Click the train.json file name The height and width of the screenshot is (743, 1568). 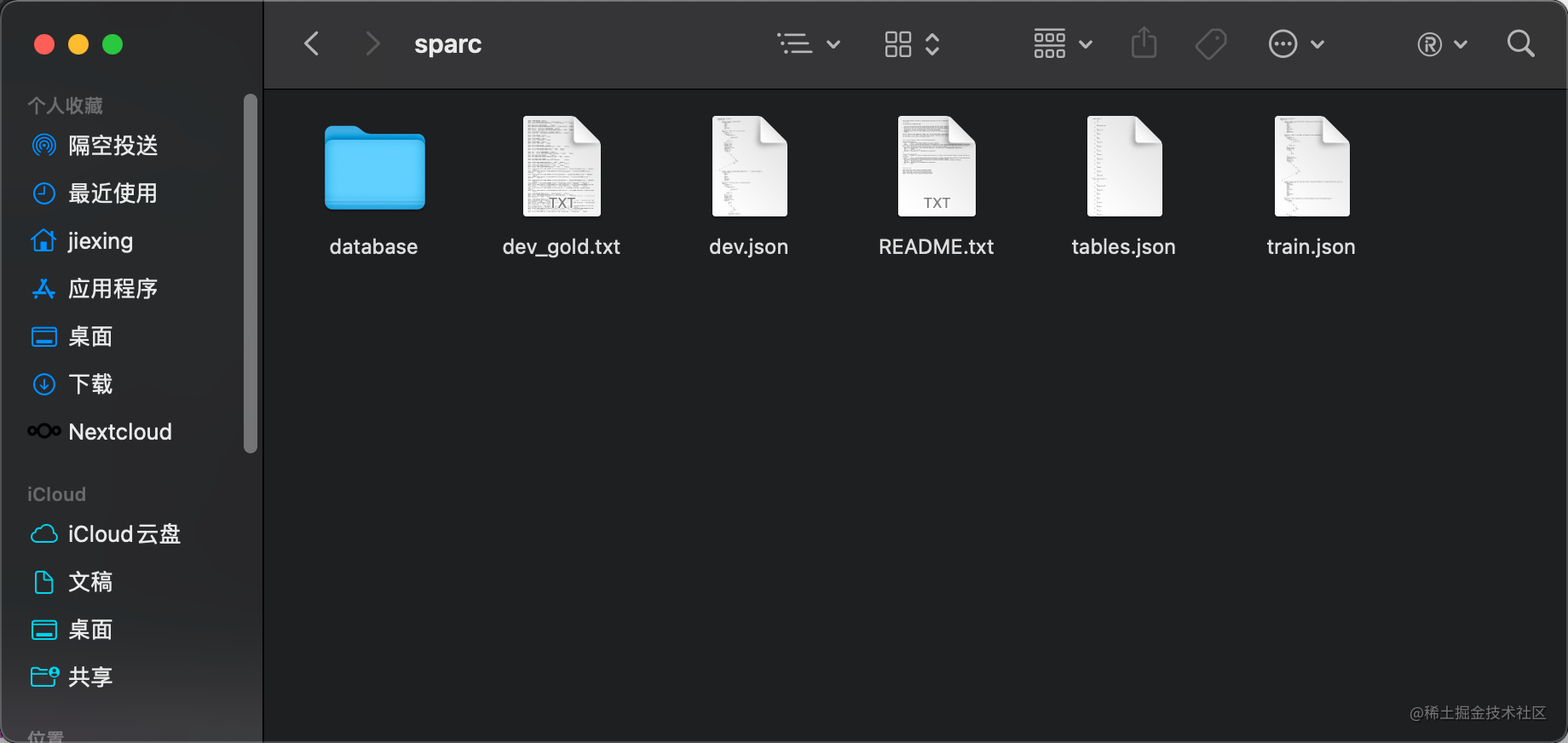pyautogui.click(x=1311, y=247)
